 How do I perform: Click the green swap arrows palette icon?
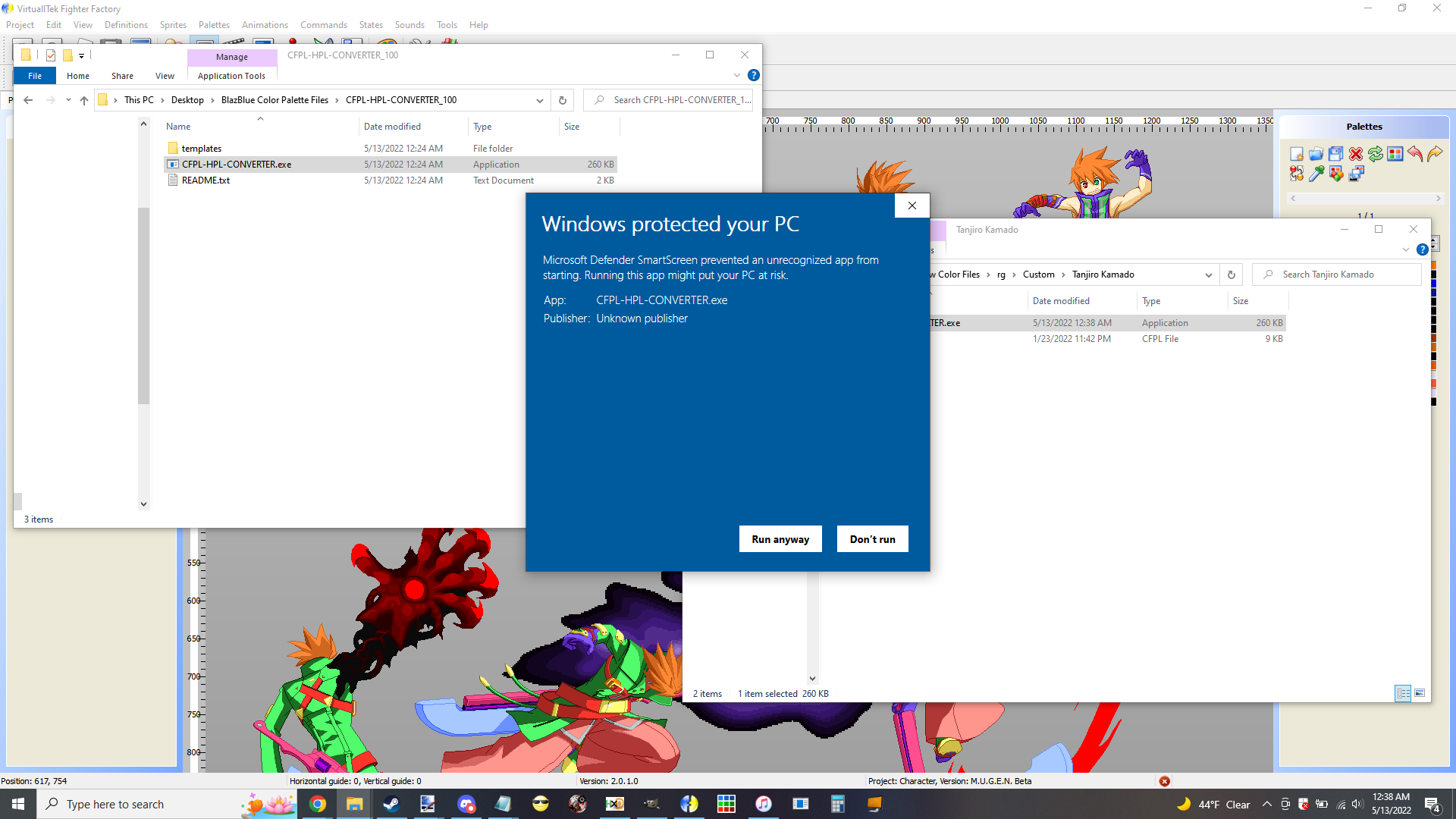click(x=1375, y=154)
